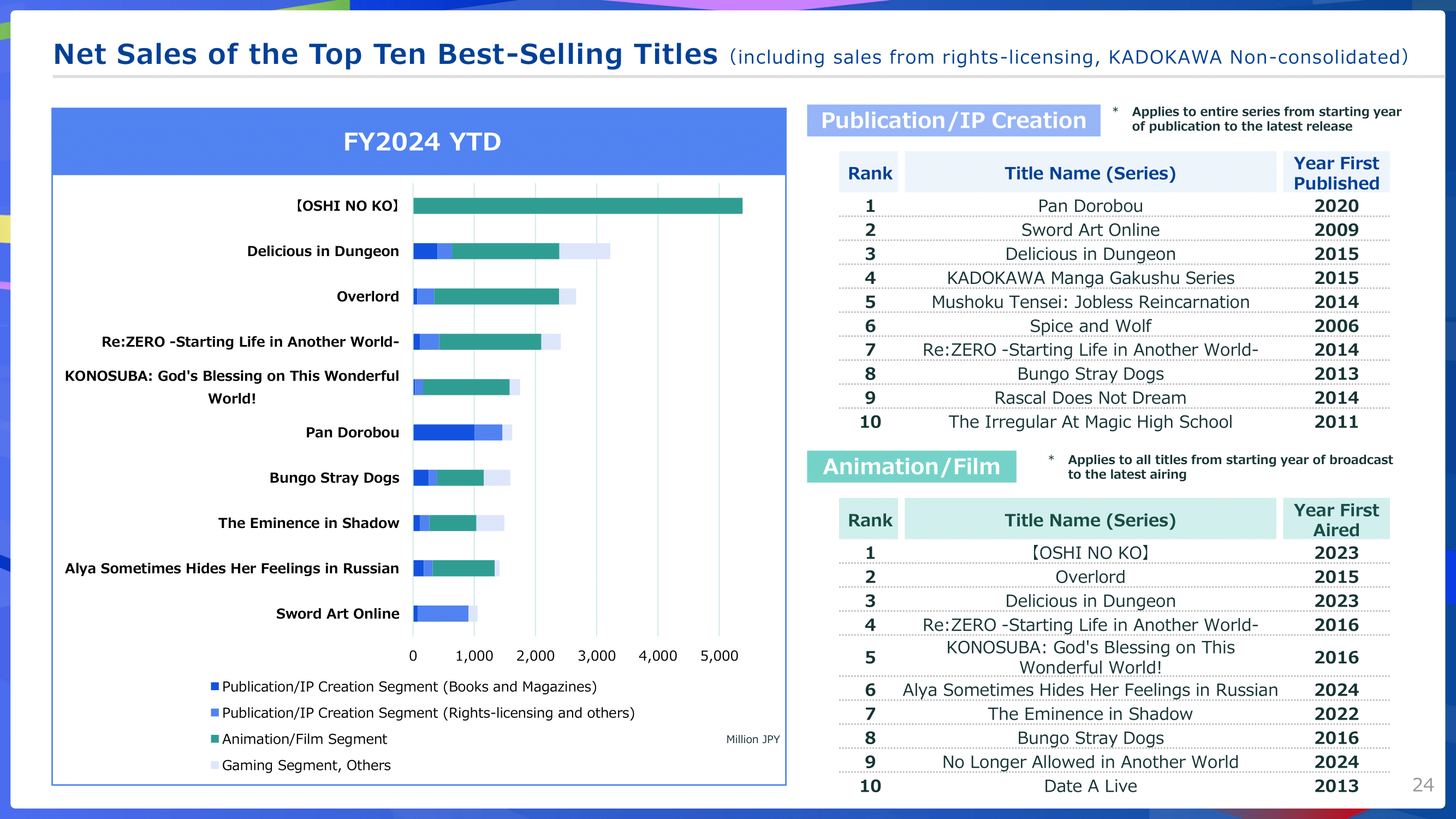Viewport: 1456px width, 819px height.
Task: Select the OSHI NO KO green bar
Action: click(x=577, y=206)
